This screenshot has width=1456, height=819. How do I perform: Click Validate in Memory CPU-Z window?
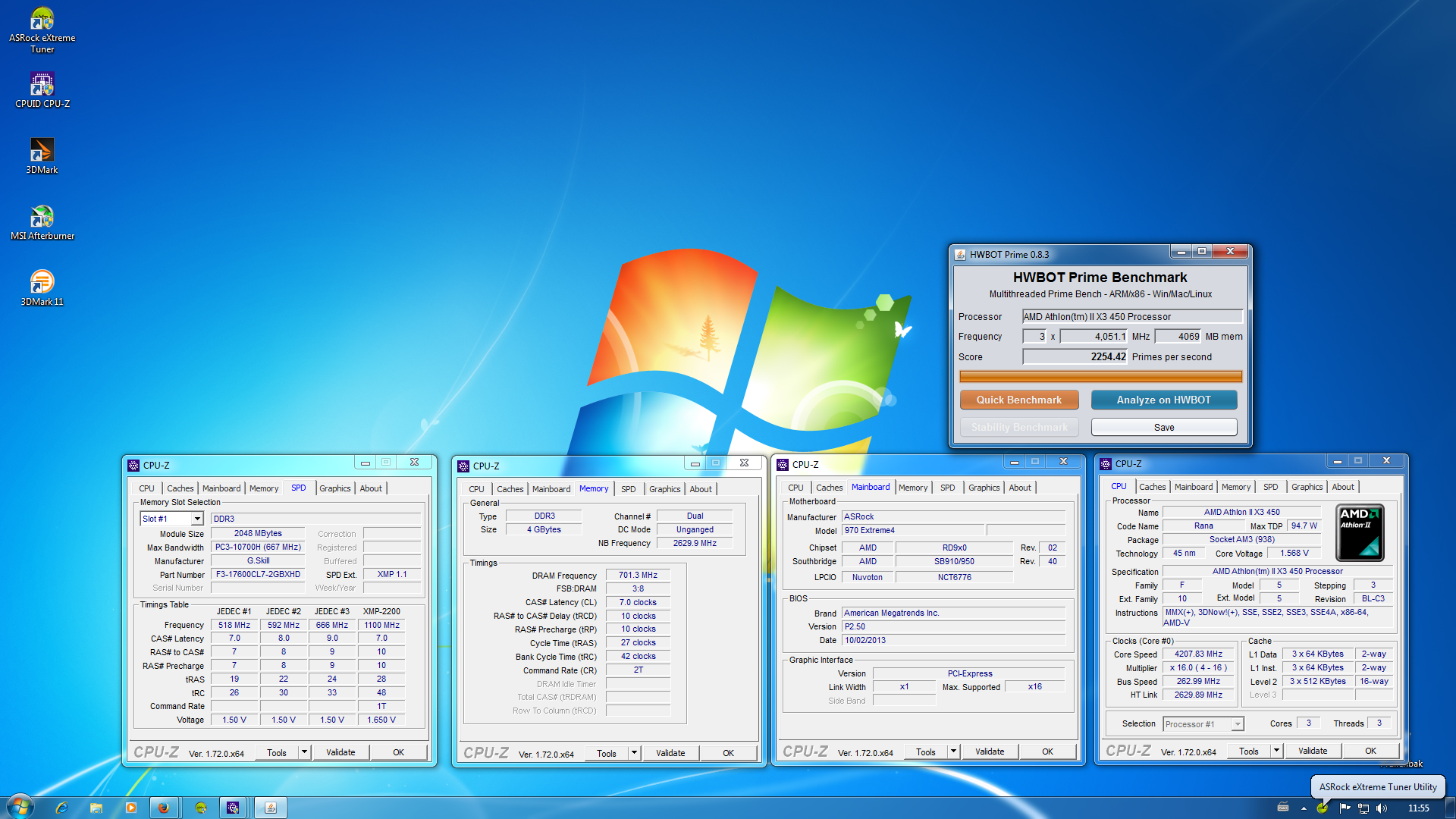(670, 753)
